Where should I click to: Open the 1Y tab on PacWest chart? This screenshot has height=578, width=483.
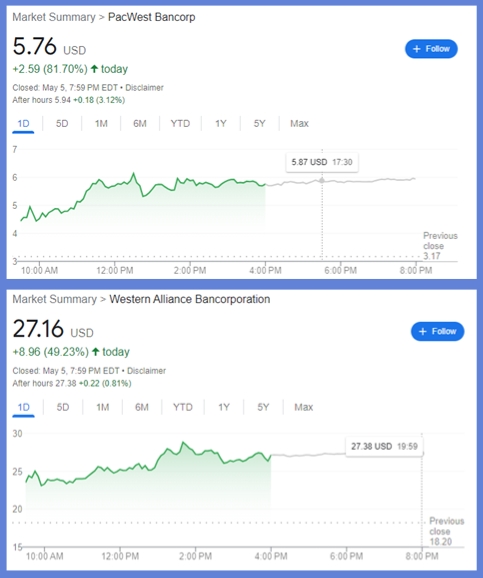click(220, 123)
